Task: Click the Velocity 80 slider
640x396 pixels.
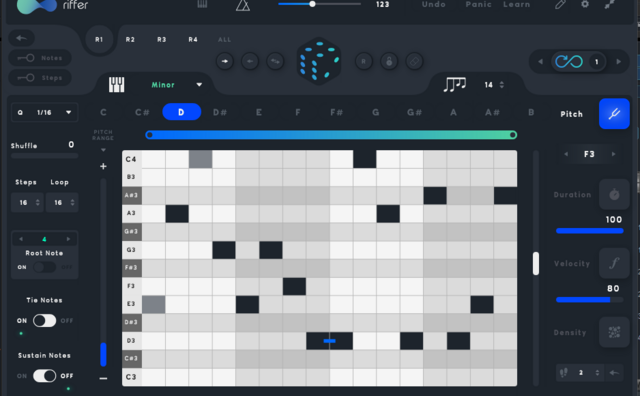Action: pos(590,300)
